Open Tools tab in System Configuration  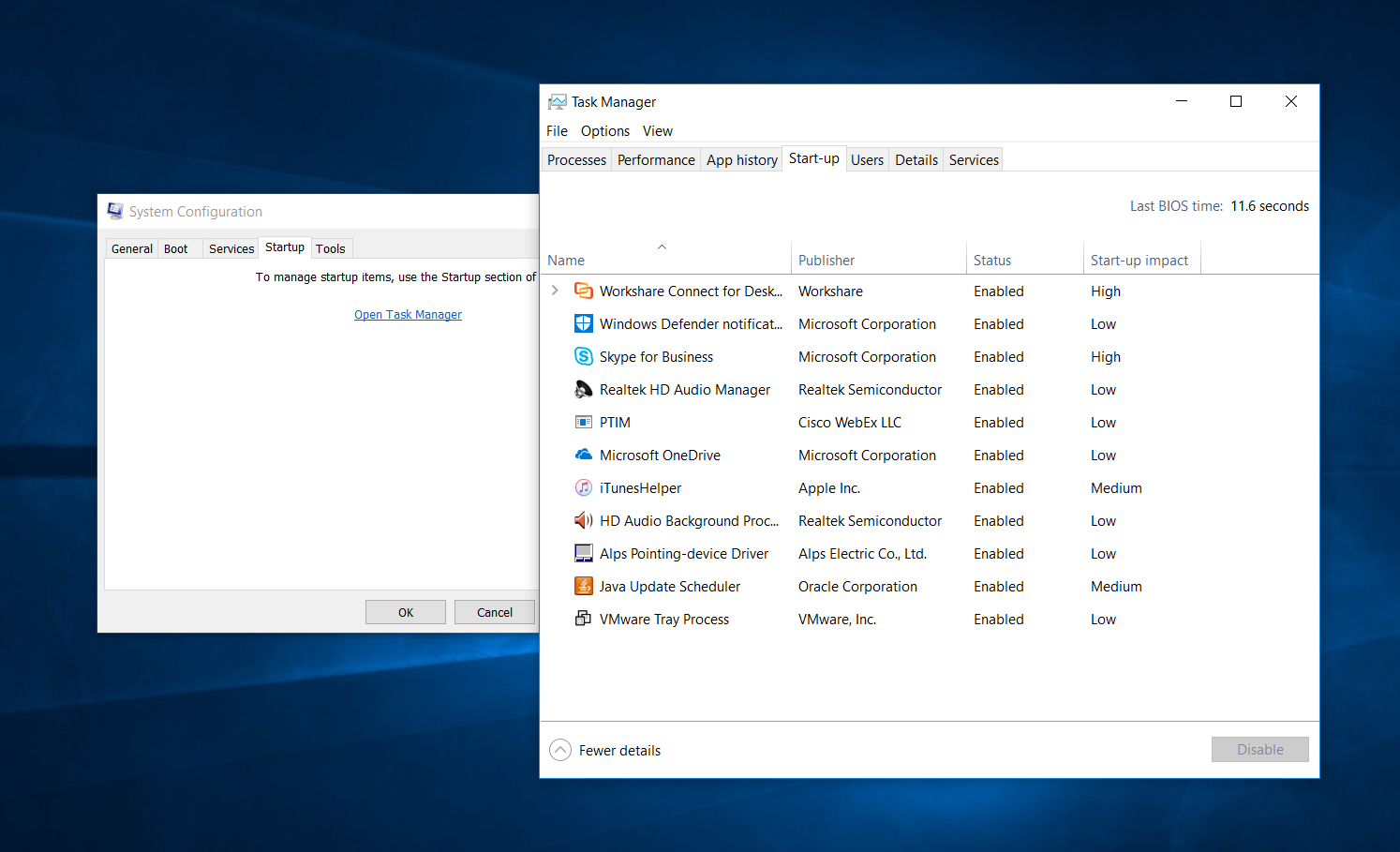tap(331, 248)
